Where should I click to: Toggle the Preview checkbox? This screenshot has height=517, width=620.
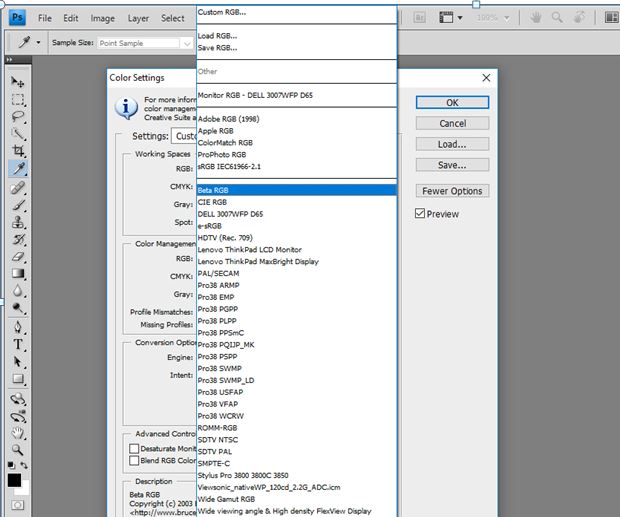click(x=420, y=213)
